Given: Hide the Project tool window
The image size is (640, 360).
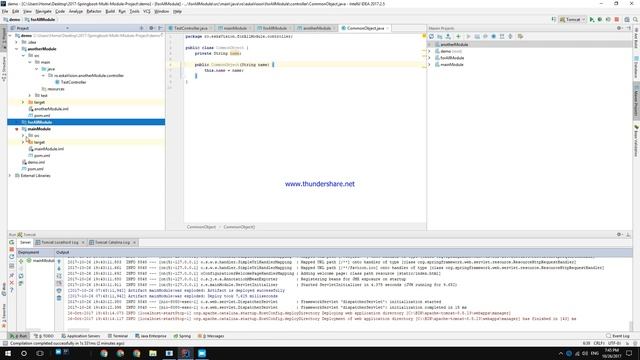Looking at the screenshot, I should (x=160, y=28).
